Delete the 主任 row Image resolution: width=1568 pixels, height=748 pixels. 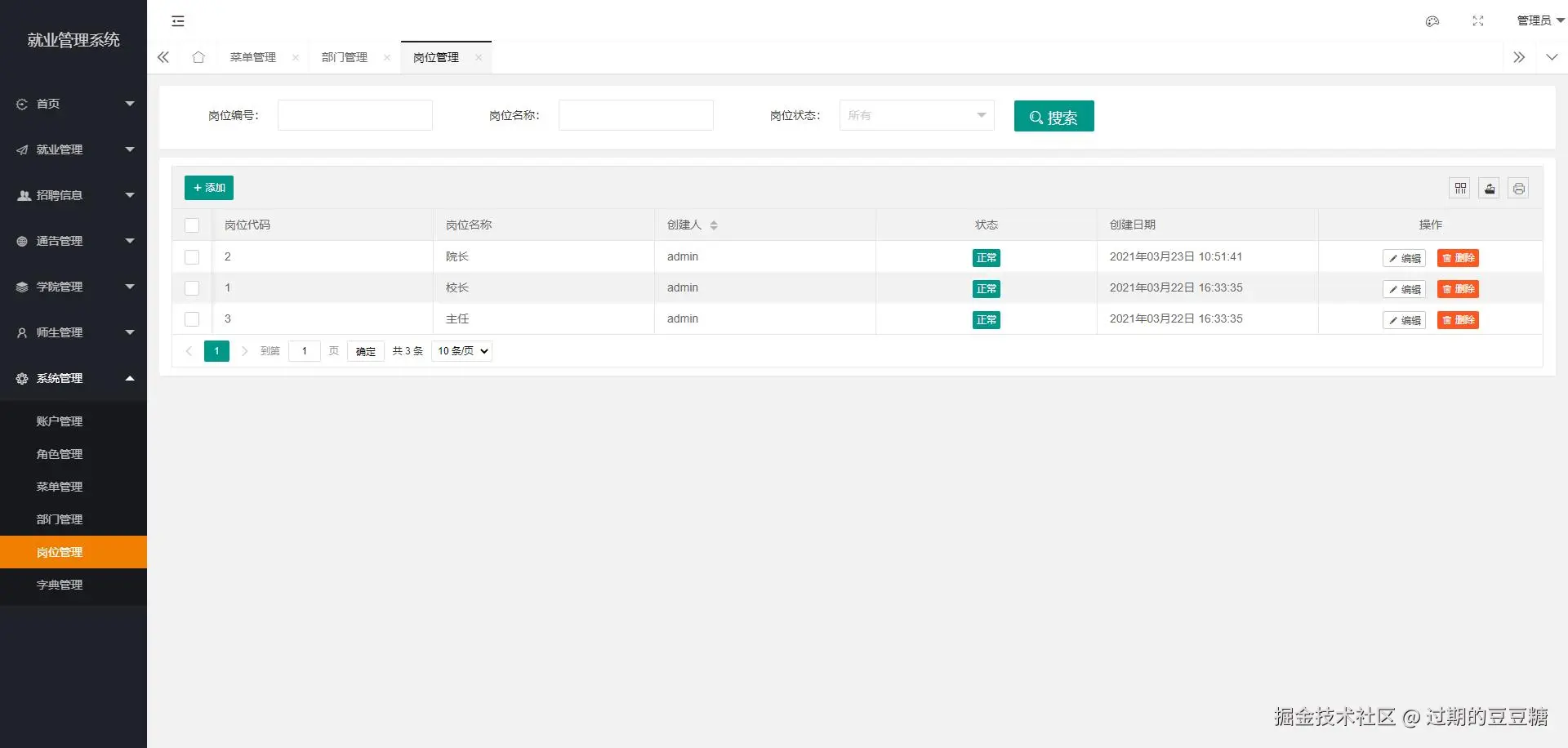point(1459,320)
